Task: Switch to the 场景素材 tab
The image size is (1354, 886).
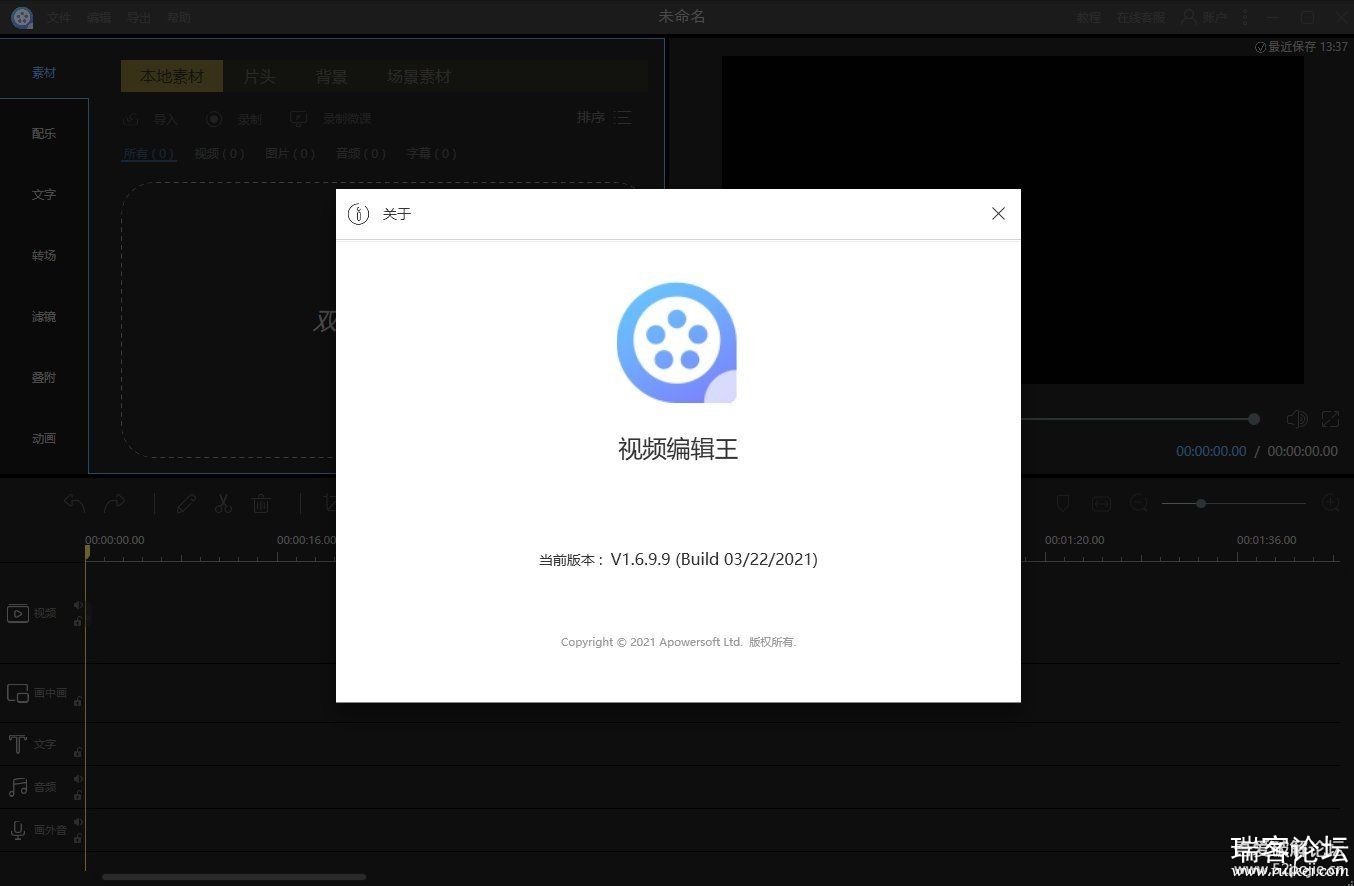Action: pos(419,76)
